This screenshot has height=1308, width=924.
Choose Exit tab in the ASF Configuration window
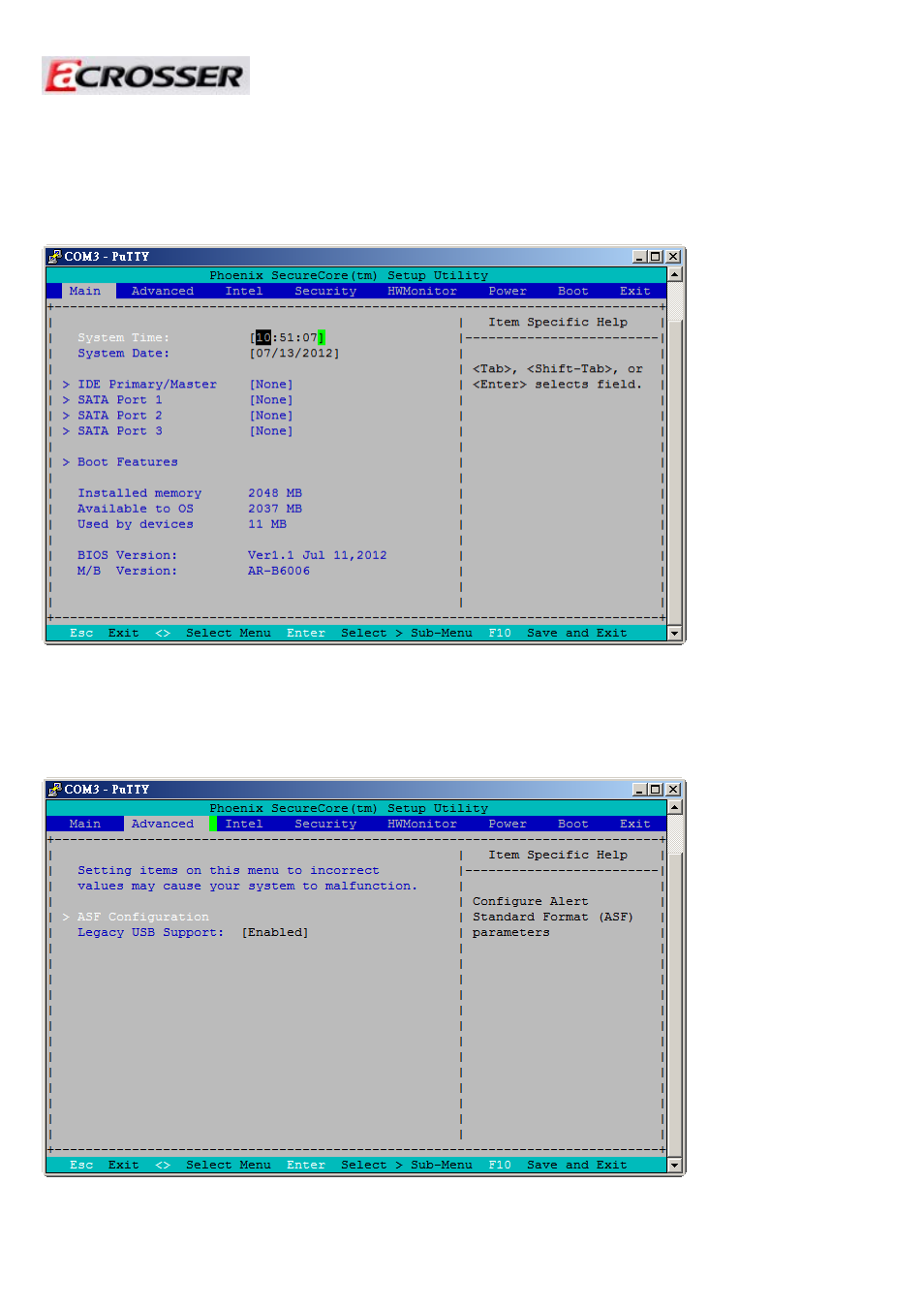[x=635, y=824]
